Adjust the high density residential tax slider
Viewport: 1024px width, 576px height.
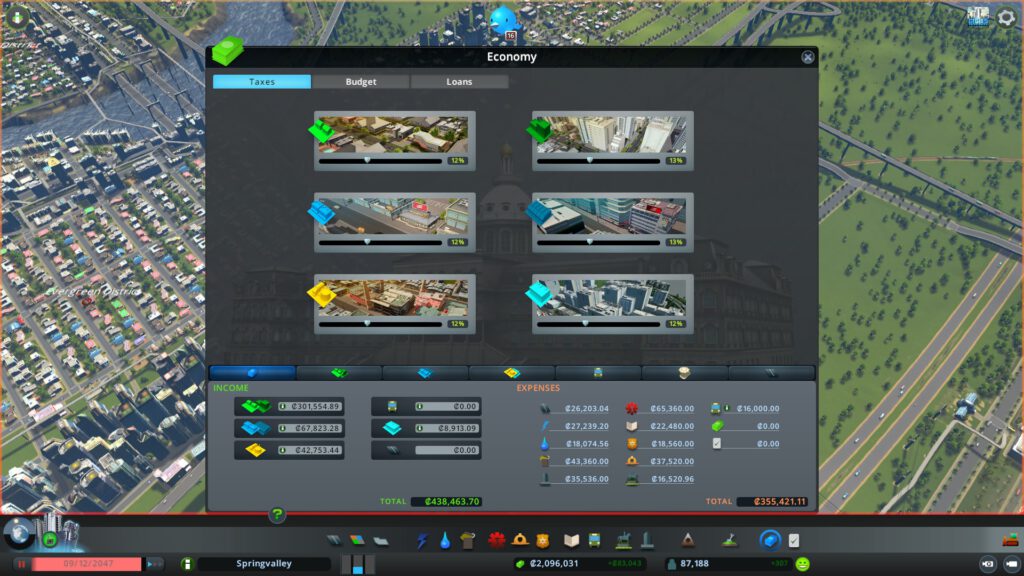tap(599, 161)
